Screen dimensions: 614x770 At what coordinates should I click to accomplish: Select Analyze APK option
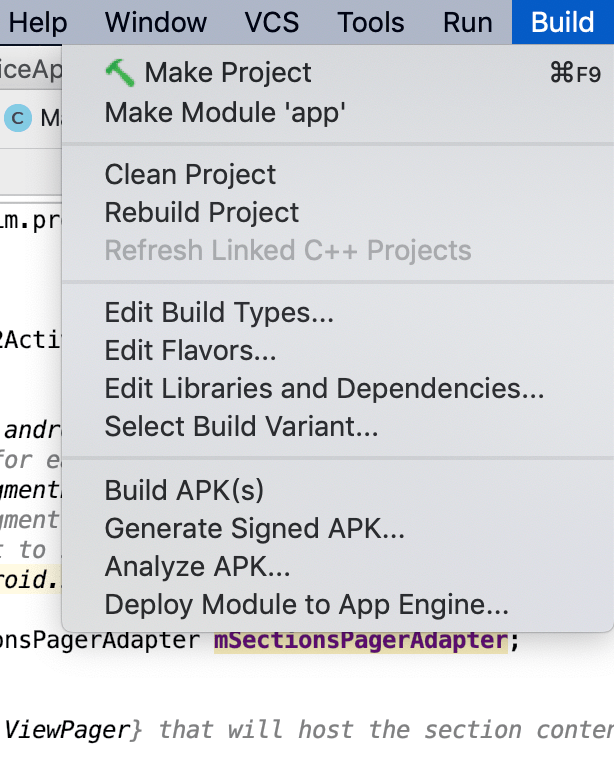coord(197,567)
